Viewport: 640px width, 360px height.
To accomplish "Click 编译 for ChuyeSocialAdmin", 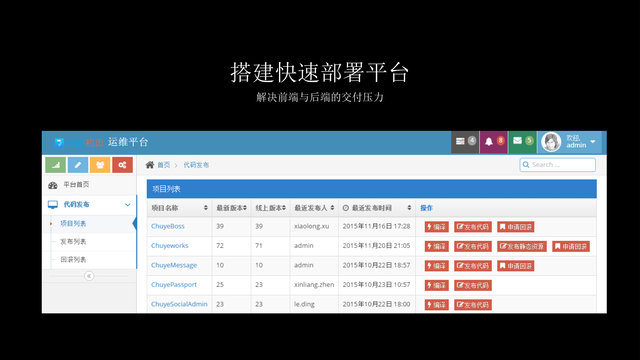I will 436,304.
